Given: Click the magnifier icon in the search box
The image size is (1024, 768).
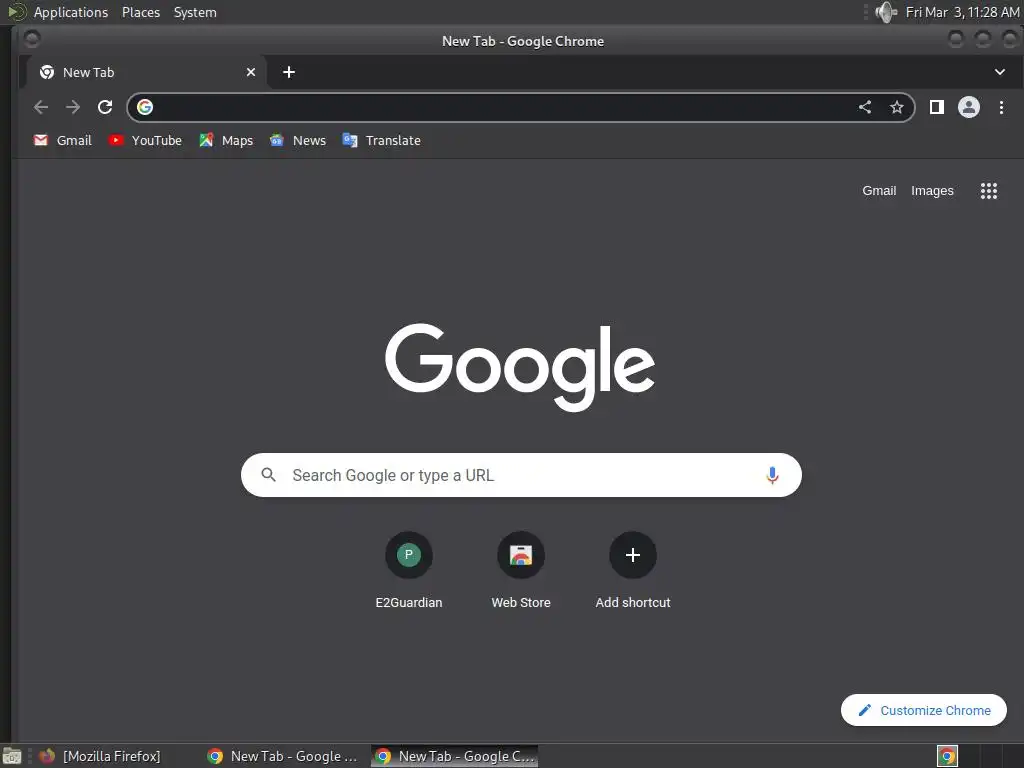Looking at the screenshot, I should [268, 475].
